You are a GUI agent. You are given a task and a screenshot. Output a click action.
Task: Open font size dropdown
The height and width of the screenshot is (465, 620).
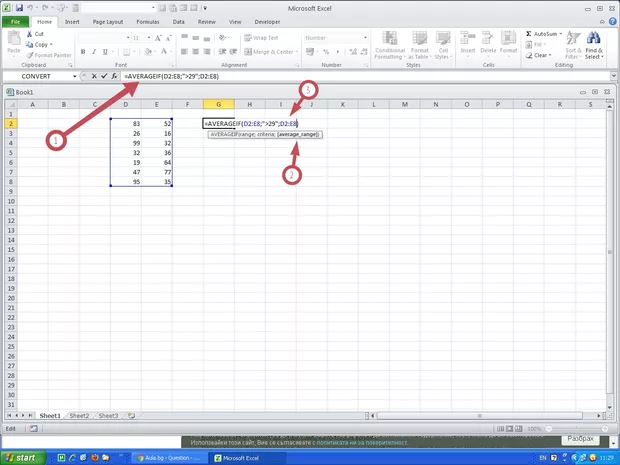(149, 38)
